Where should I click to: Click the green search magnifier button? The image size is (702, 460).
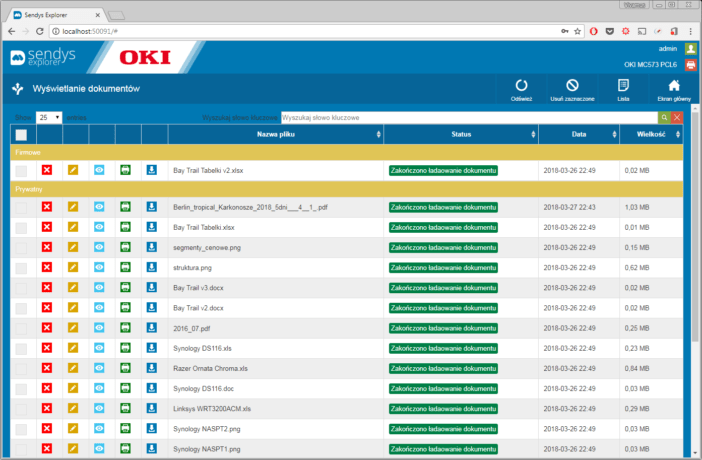point(664,117)
